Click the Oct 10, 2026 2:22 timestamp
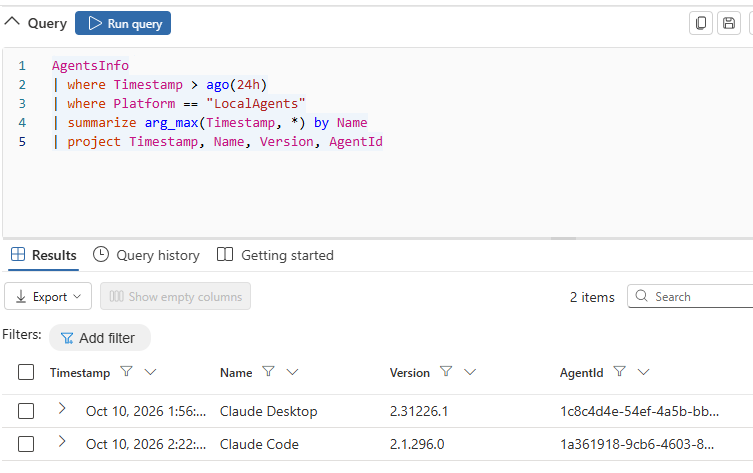Viewport: 753px width, 473px height. [146, 444]
